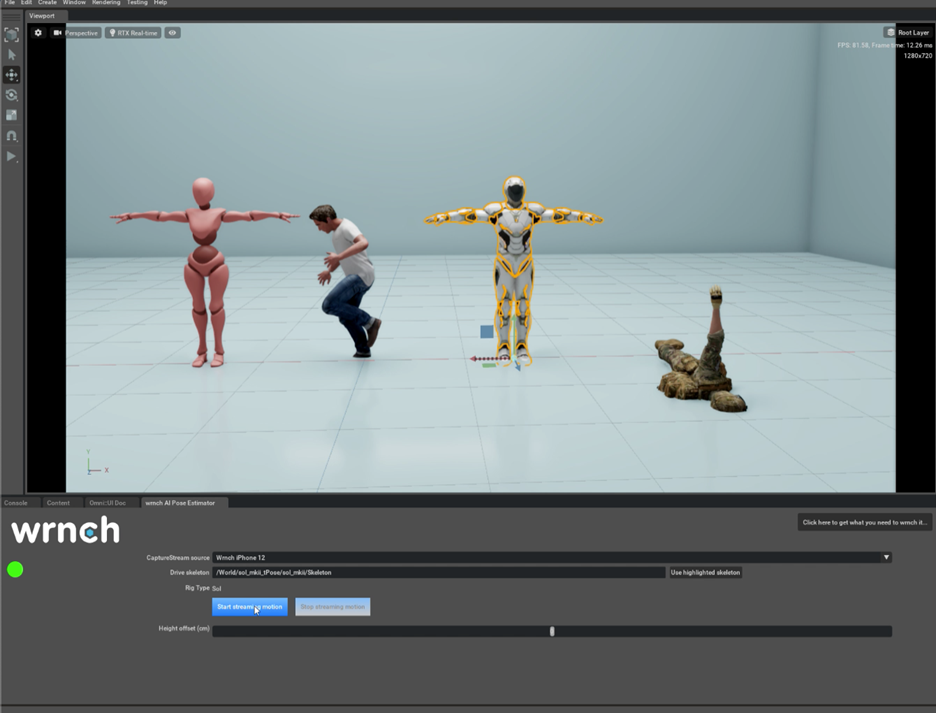Click the Drive skeleton path field
Viewport: 936px width, 713px height.
click(x=438, y=572)
